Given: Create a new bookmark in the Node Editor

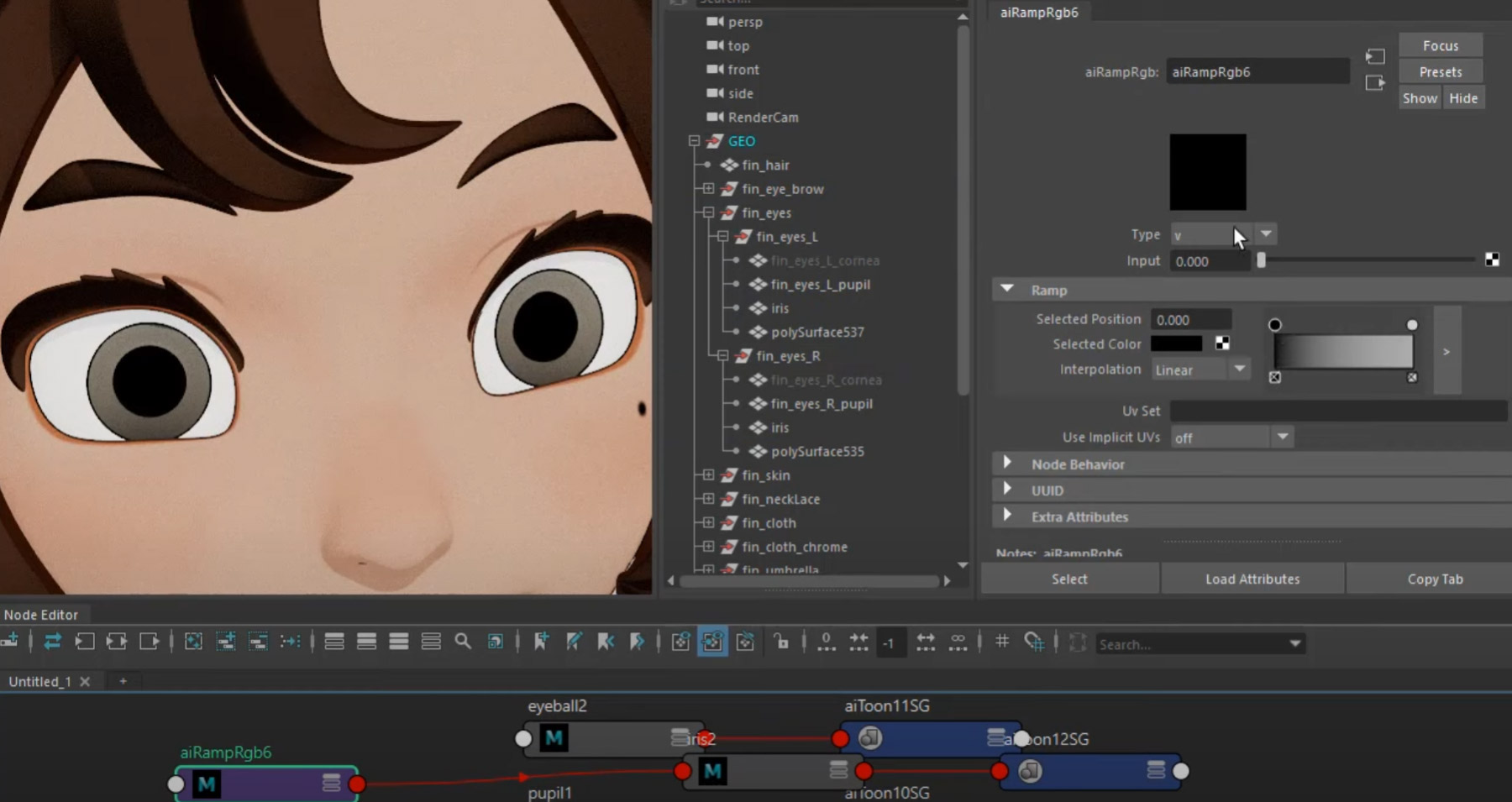Looking at the screenshot, I should click(540, 642).
